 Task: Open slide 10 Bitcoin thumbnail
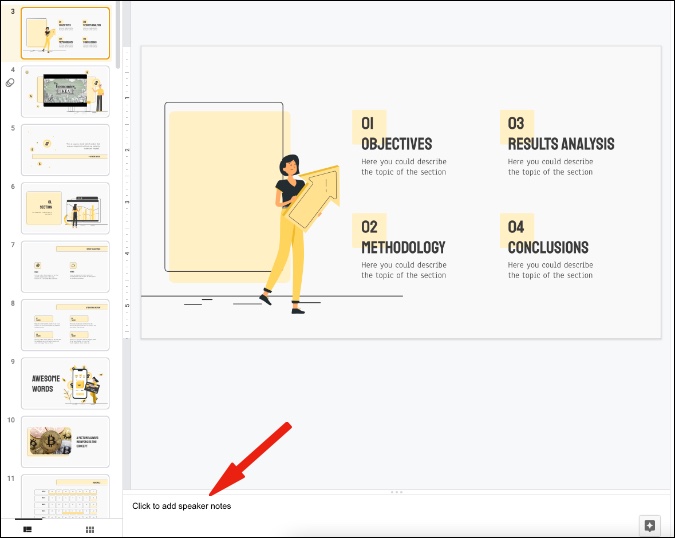tap(65, 442)
